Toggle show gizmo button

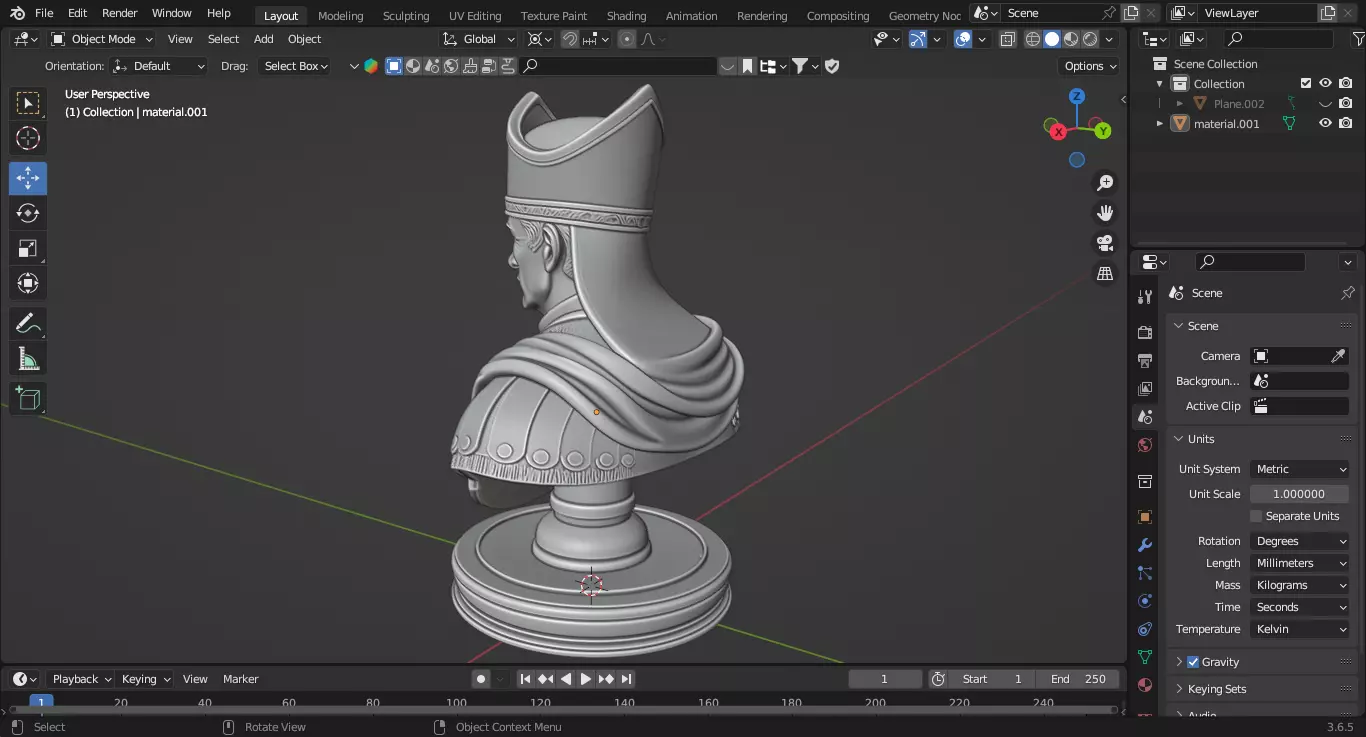point(918,39)
